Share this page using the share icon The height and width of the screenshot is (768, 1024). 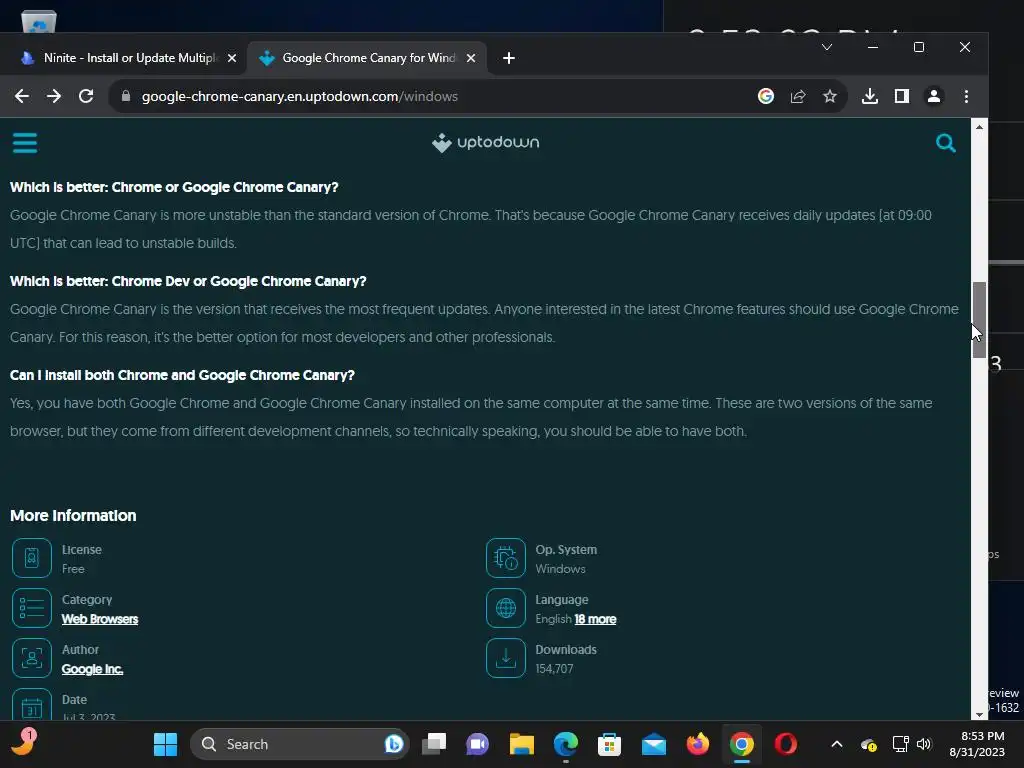coord(797,96)
